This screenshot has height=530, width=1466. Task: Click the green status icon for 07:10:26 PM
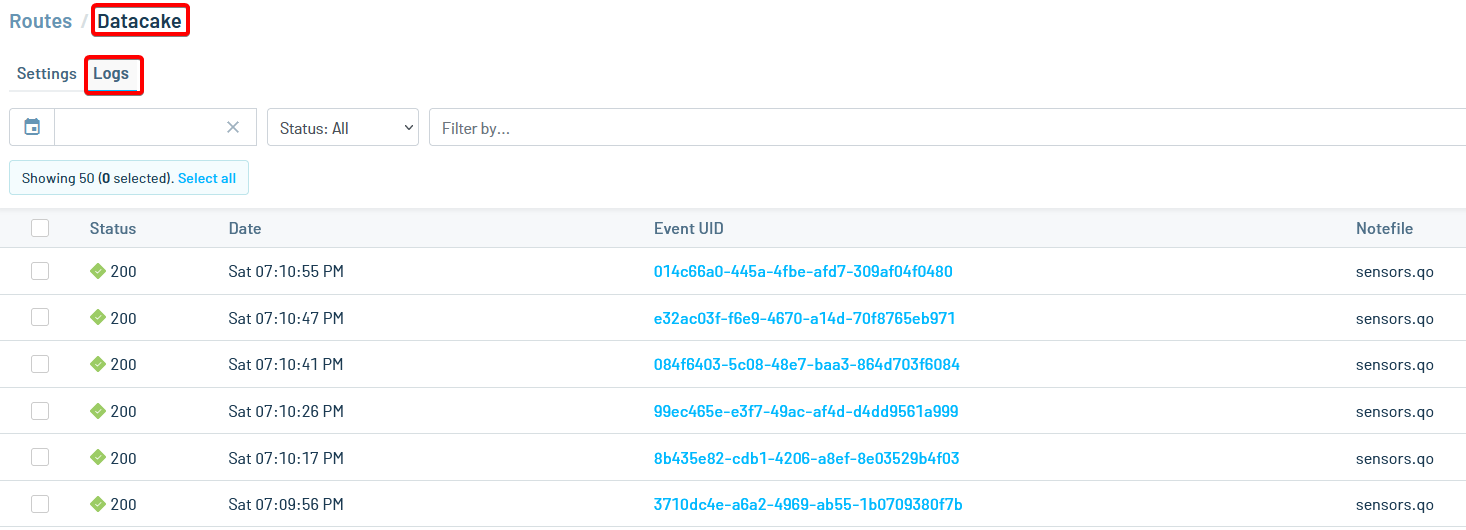click(98, 411)
